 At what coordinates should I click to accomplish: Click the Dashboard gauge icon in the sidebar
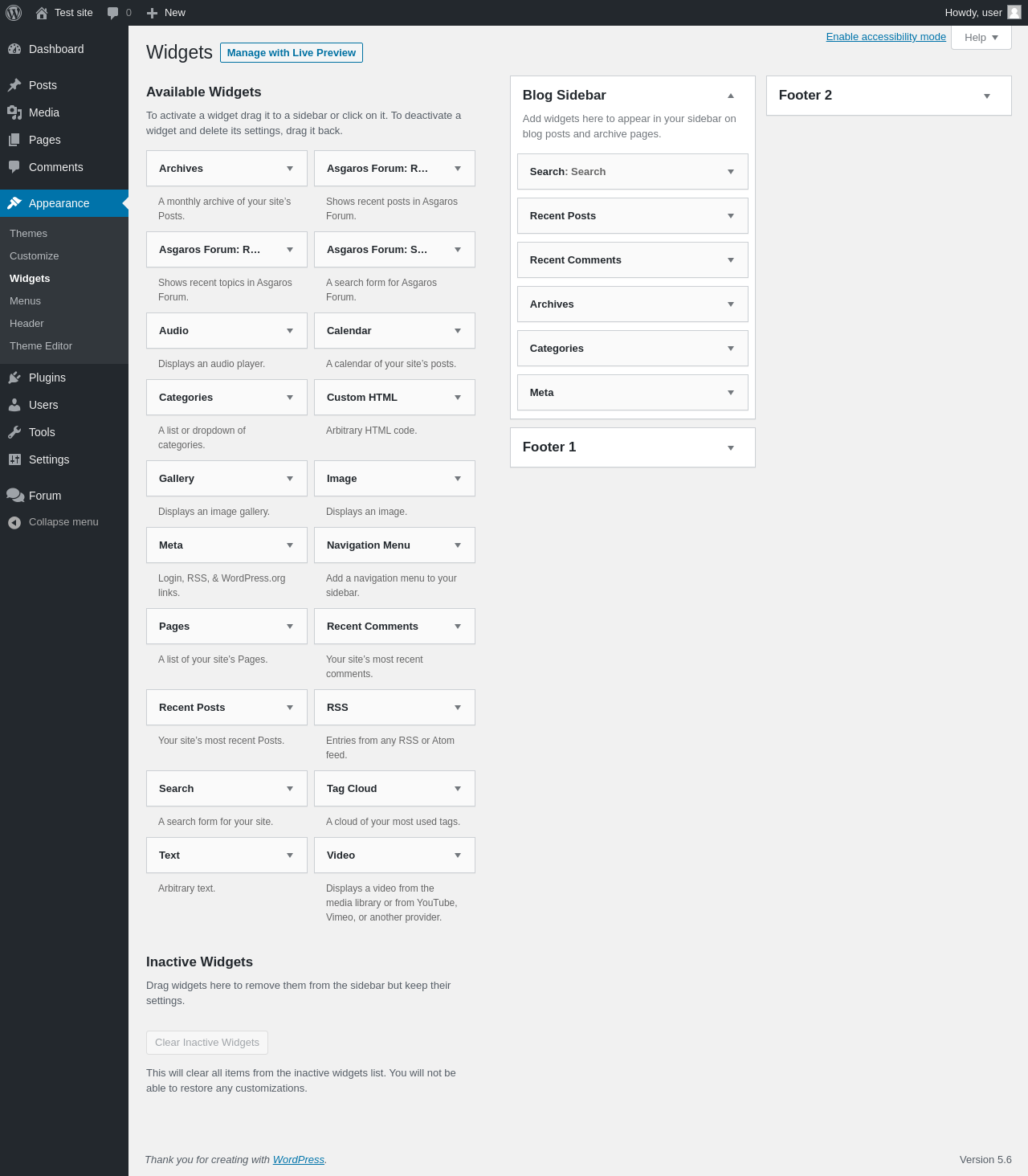click(14, 49)
